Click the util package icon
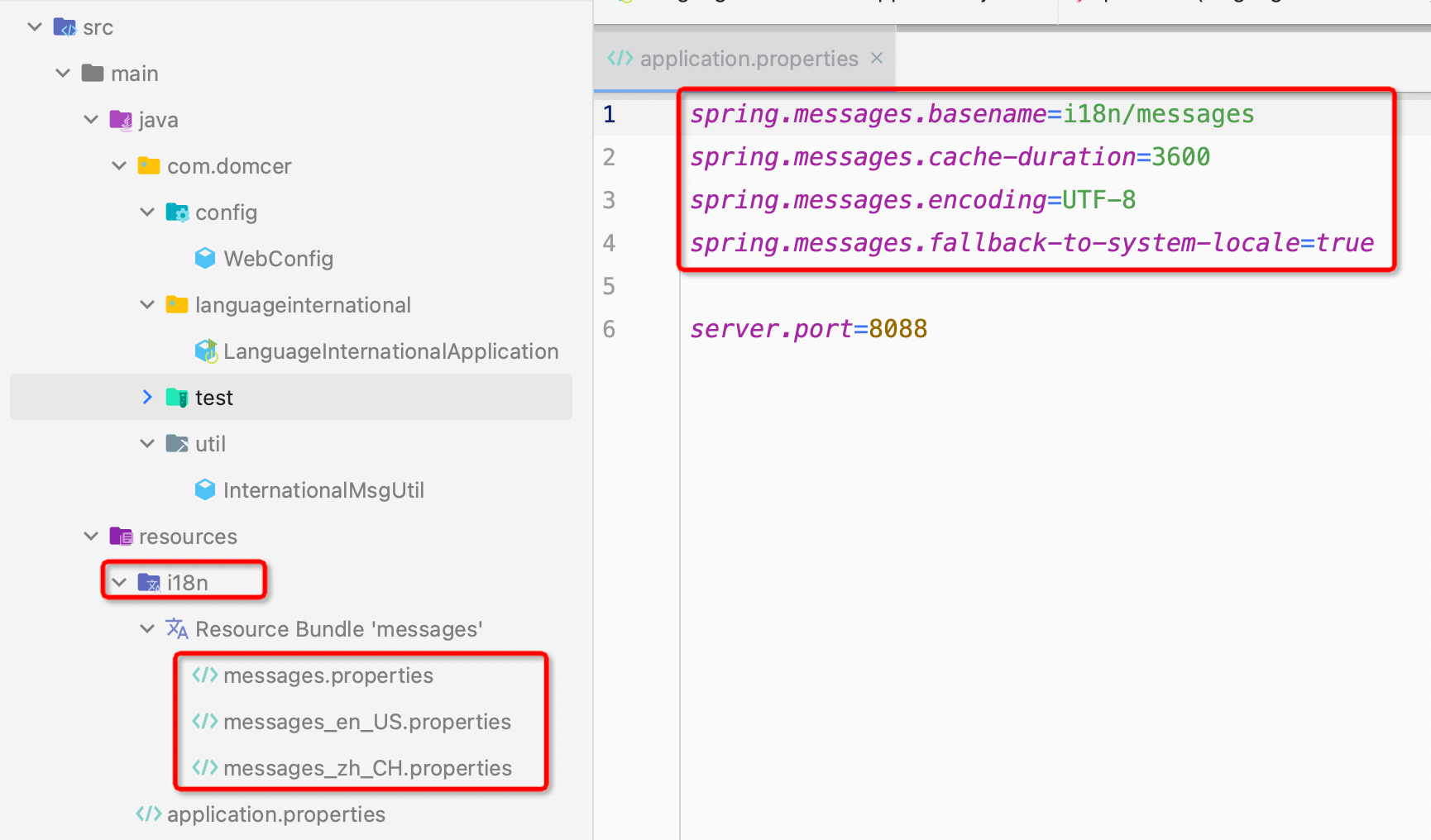 coord(177,444)
